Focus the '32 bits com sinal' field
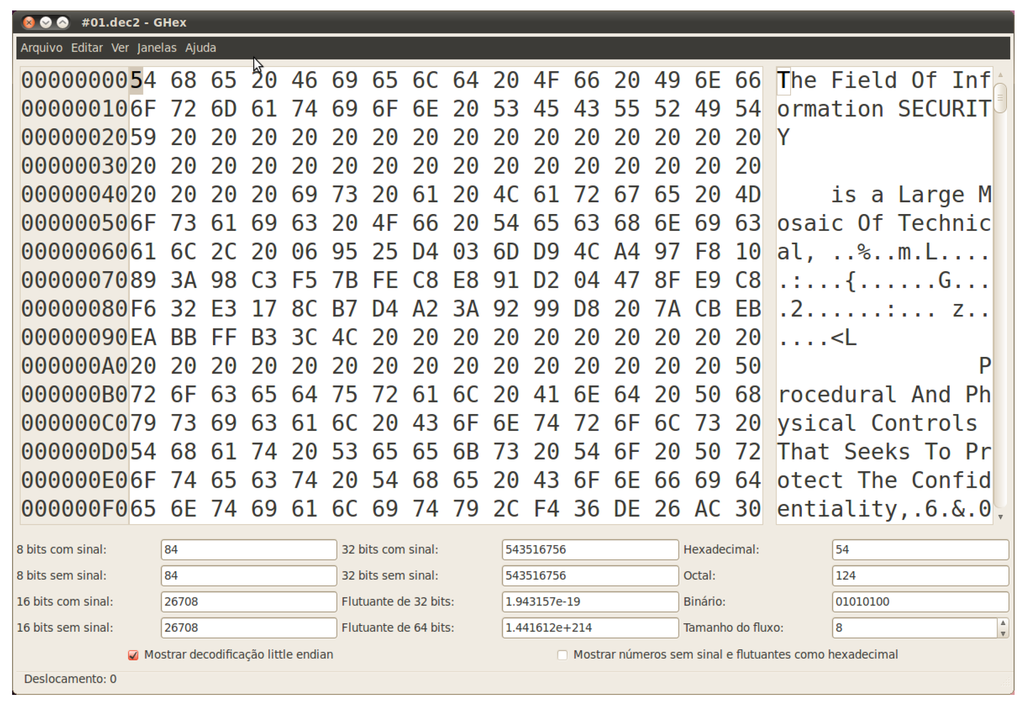 [x=589, y=550]
